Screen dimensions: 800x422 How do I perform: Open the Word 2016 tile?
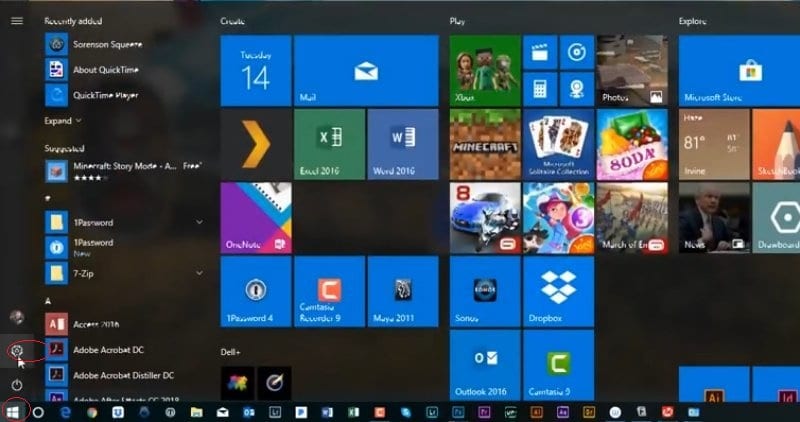point(403,144)
